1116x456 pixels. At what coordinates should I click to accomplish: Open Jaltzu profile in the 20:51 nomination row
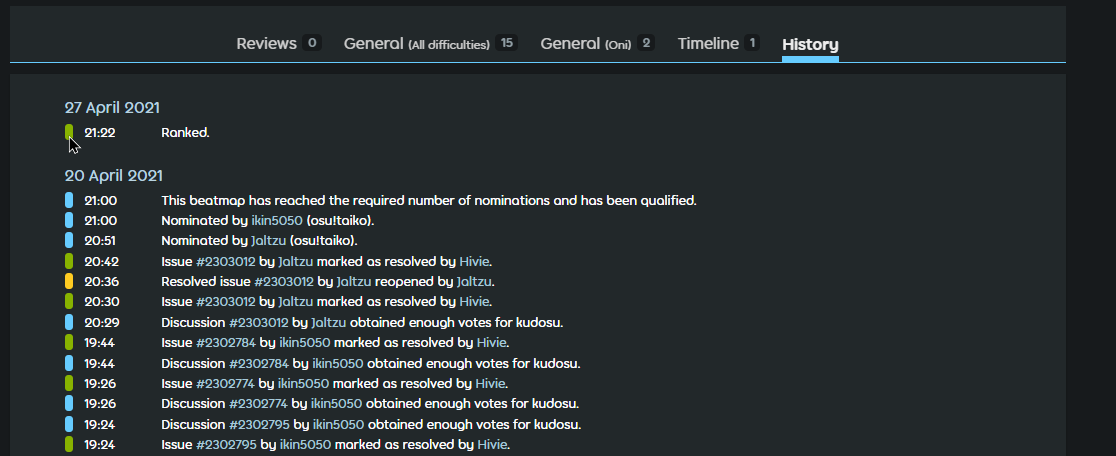[x=268, y=240]
